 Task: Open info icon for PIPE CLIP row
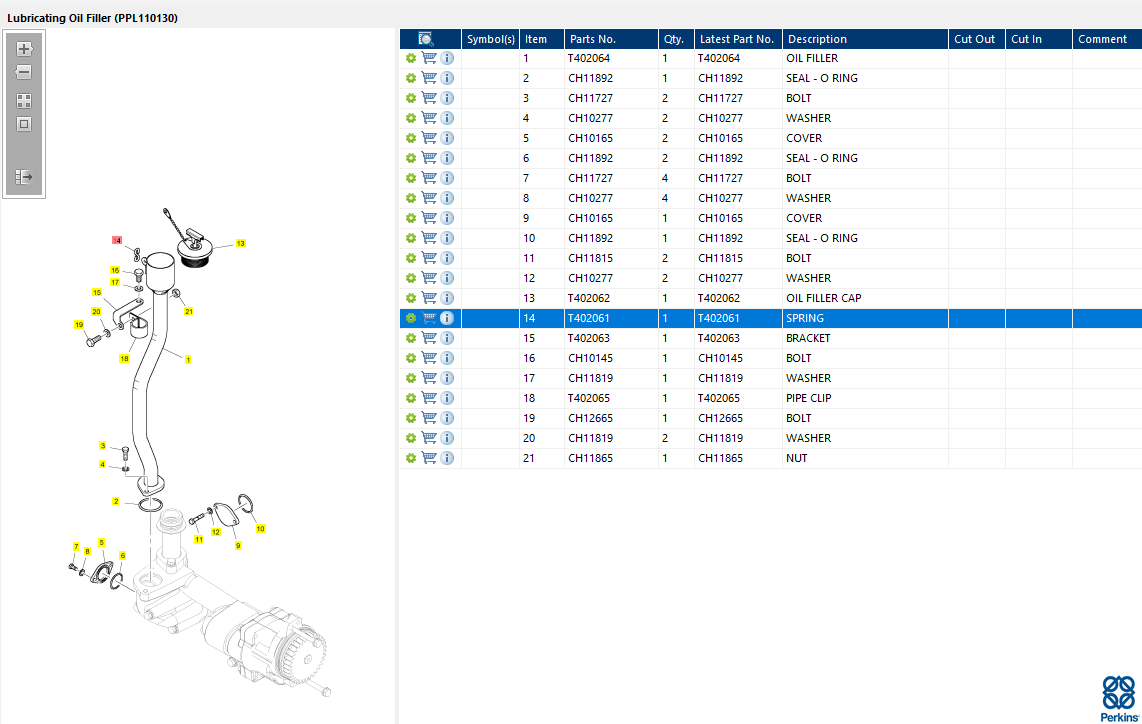click(447, 398)
